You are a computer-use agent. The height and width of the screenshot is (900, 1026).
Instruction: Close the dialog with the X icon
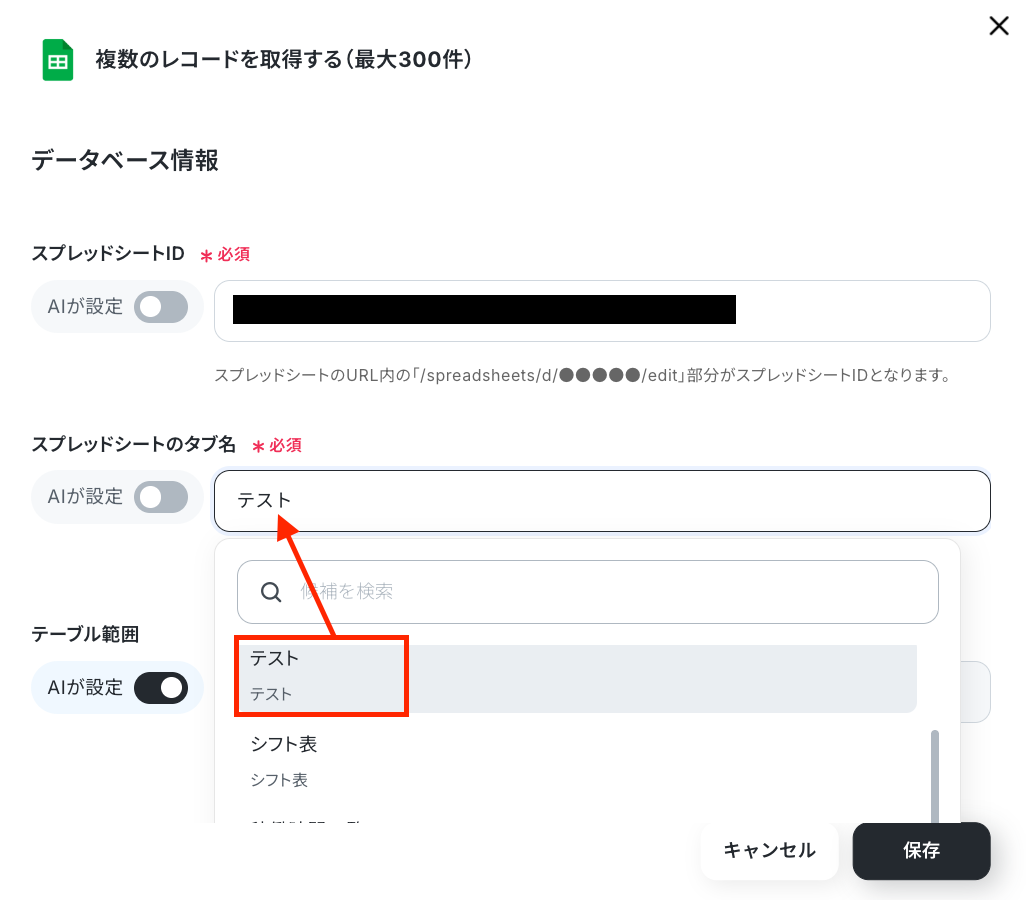(999, 26)
